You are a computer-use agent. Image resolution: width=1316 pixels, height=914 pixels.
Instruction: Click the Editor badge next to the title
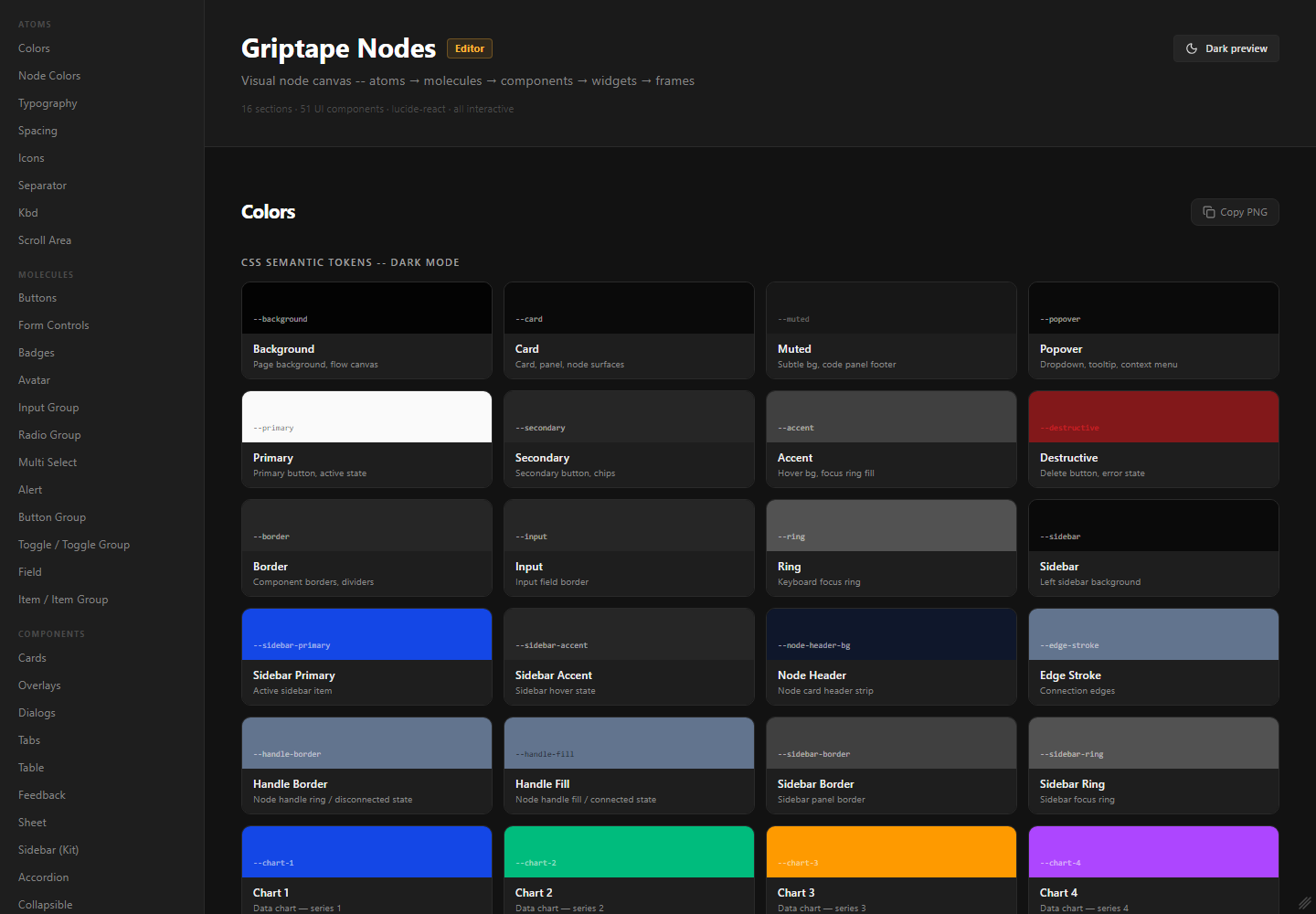click(470, 48)
